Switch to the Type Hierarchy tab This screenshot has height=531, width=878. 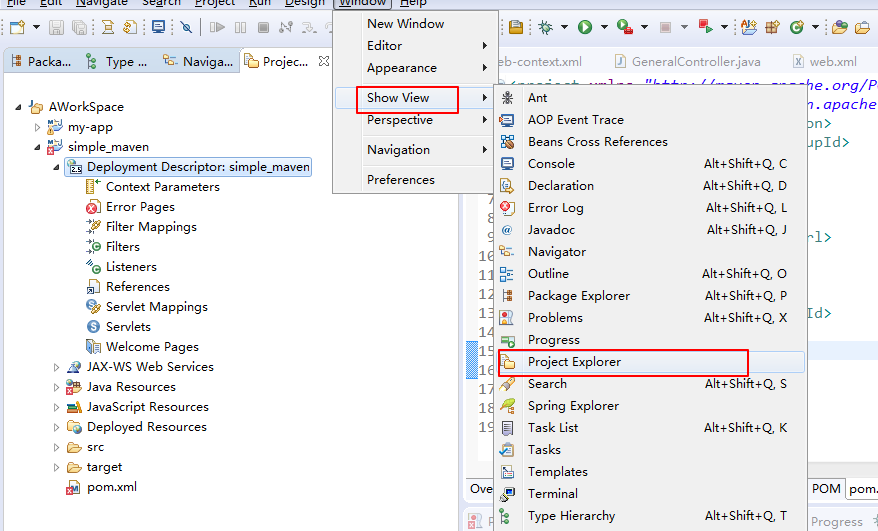pyautogui.click(x=116, y=62)
